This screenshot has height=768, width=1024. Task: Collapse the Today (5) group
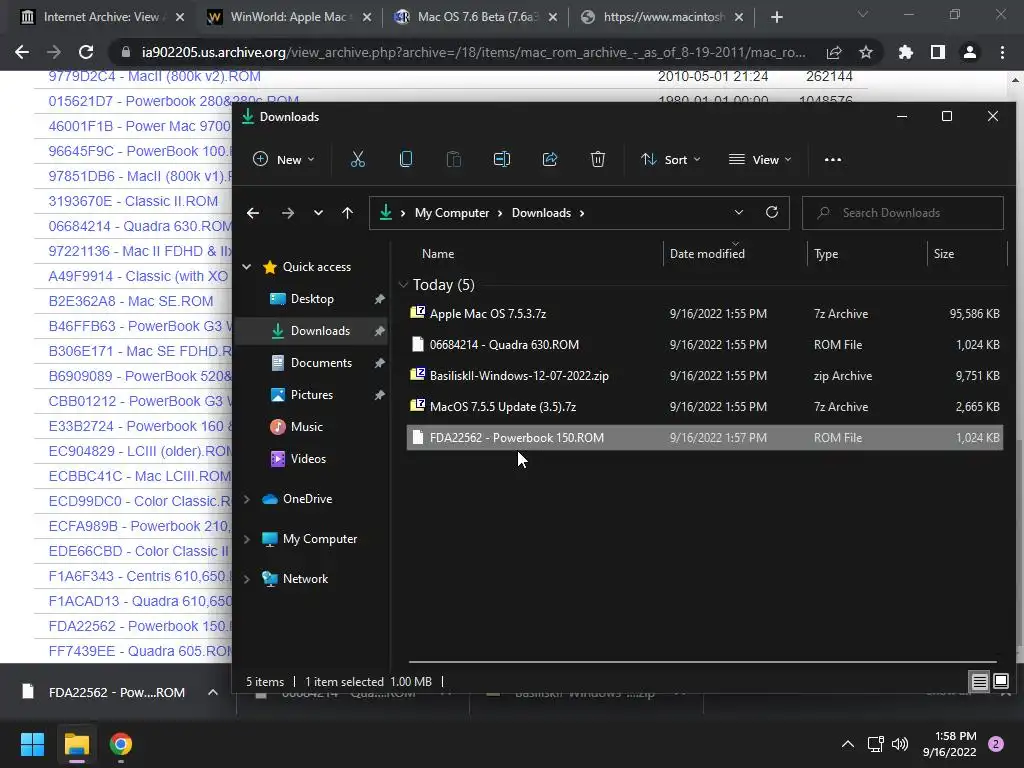[403, 285]
